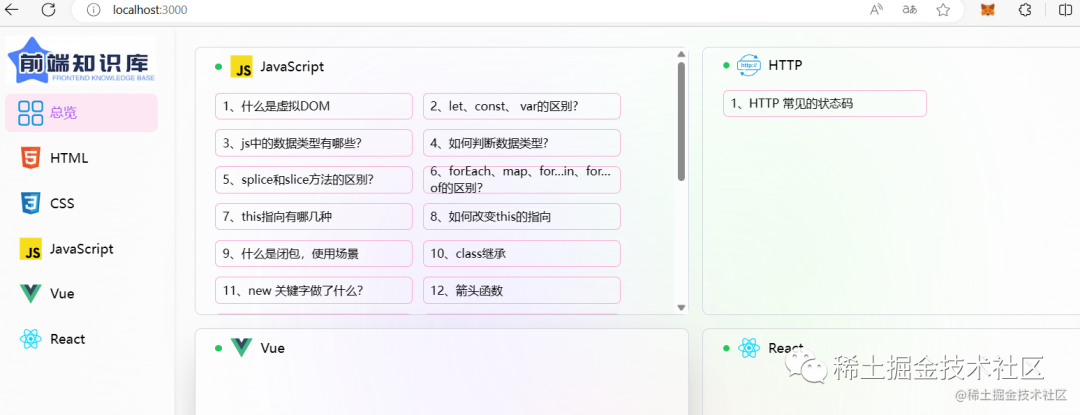Screen dimensions: 1080x415
Task: Open question 11、new 关键字做了什么
Action: [314, 290]
